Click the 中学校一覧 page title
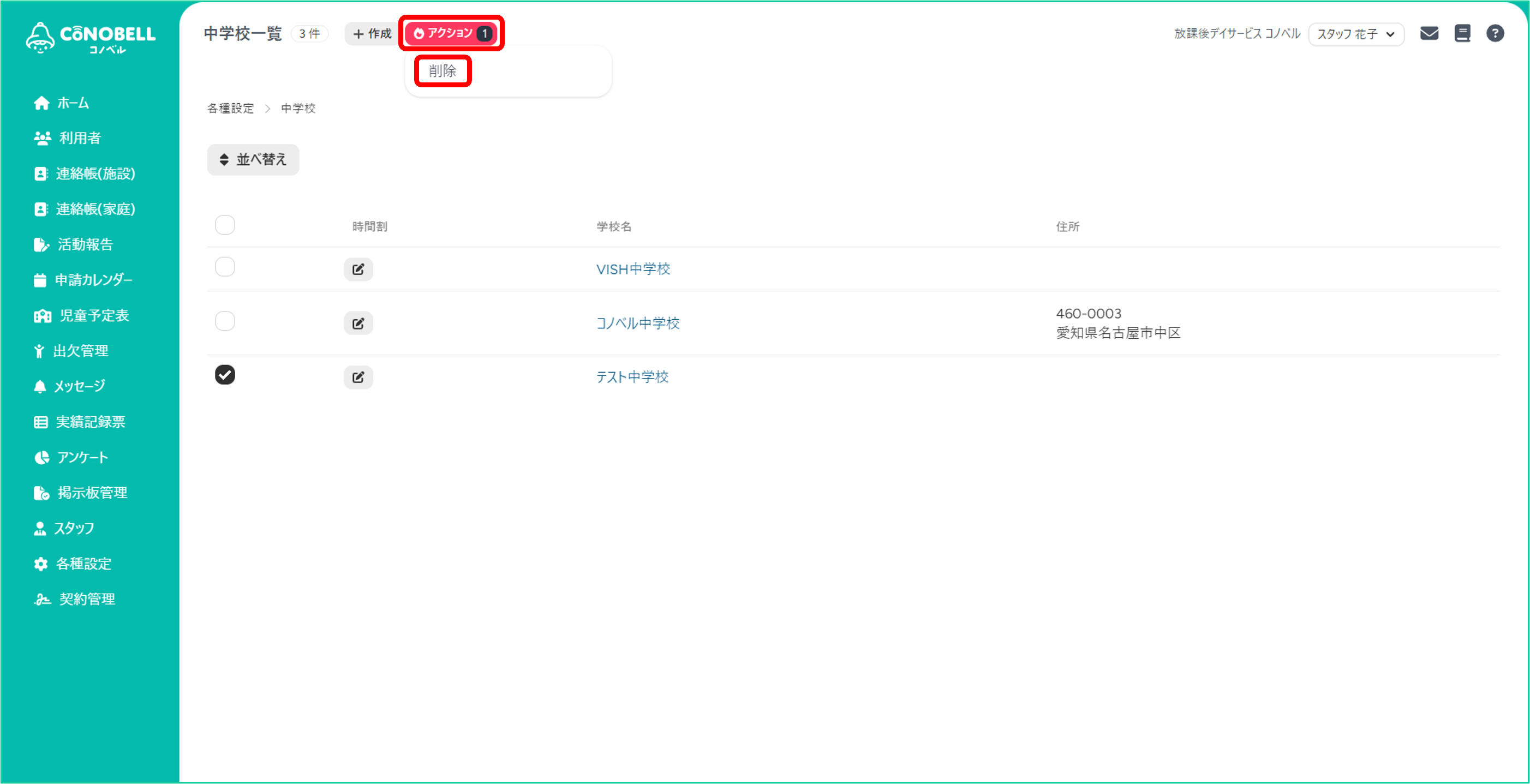The image size is (1530, 784). 243,34
